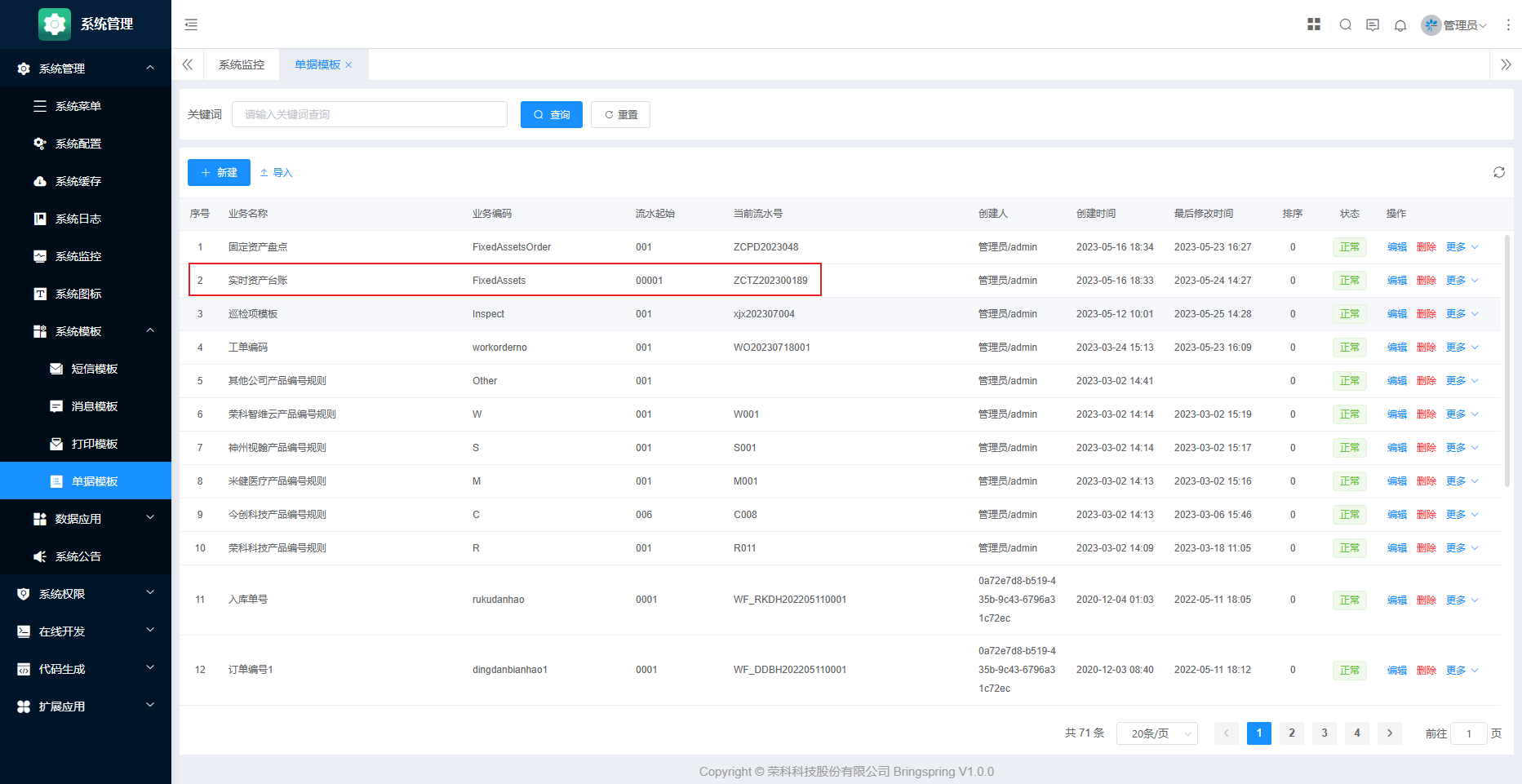Click the search magnifier icon in header

point(1346,24)
